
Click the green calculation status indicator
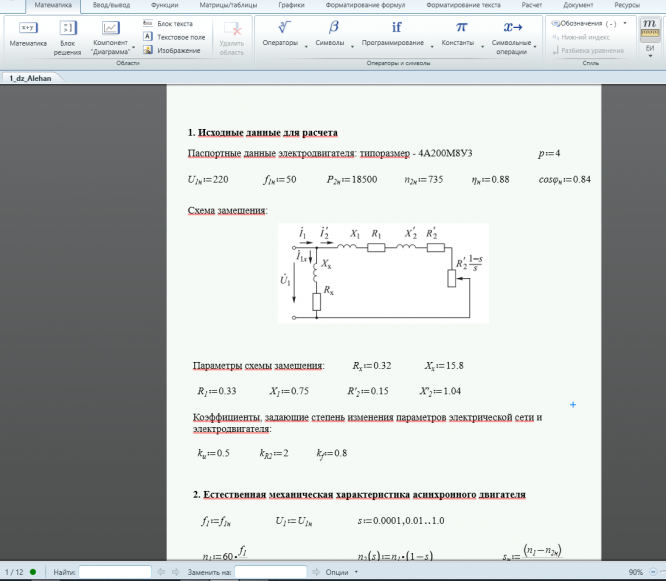(32, 572)
